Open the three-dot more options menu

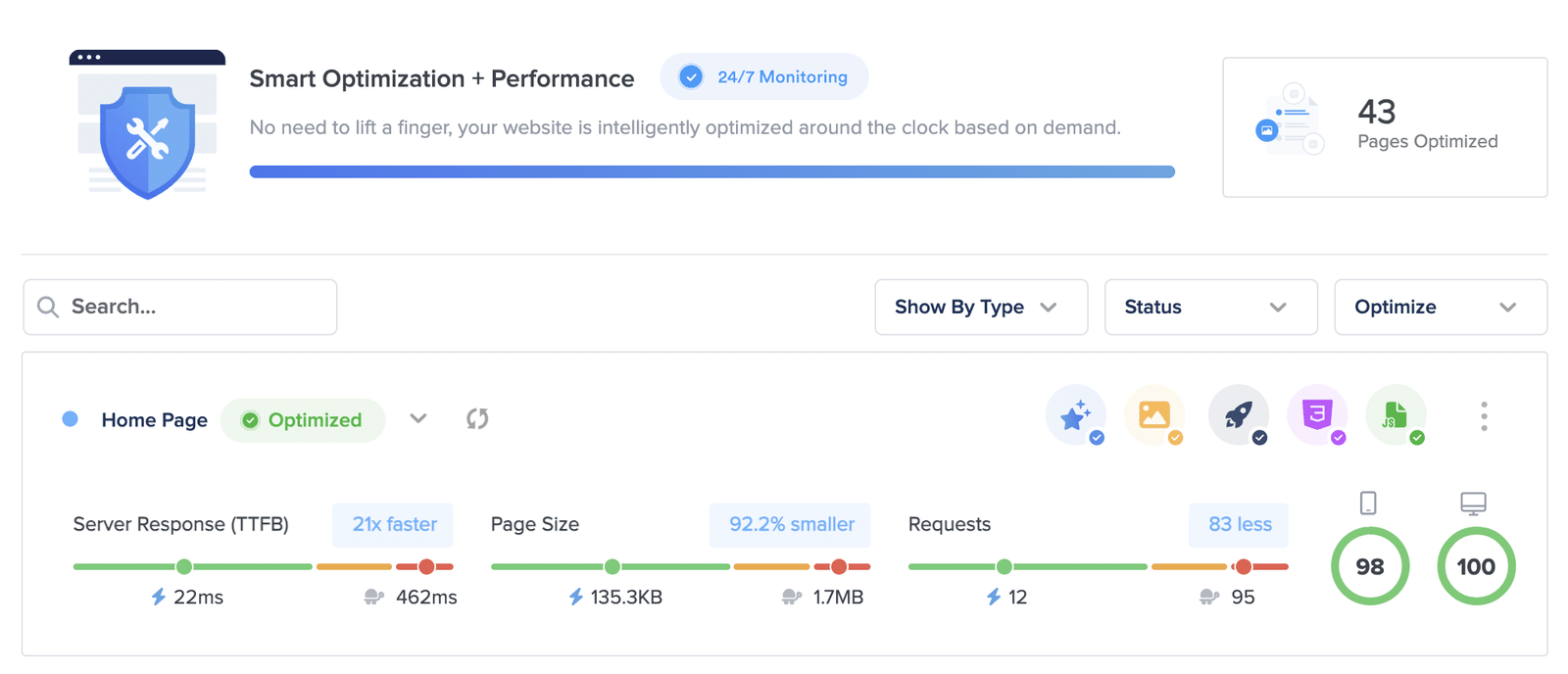[1484, 416]
